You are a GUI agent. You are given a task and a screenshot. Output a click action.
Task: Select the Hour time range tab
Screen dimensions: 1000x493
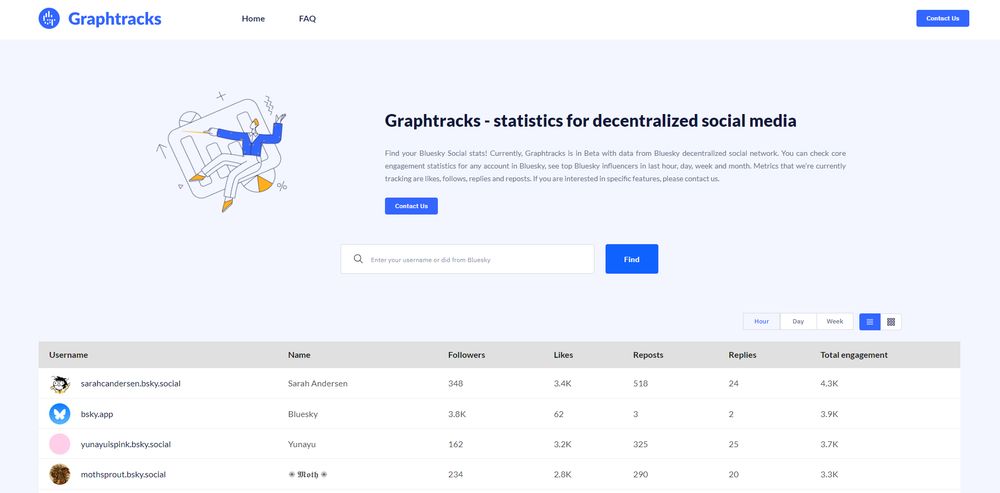(761, 321)
